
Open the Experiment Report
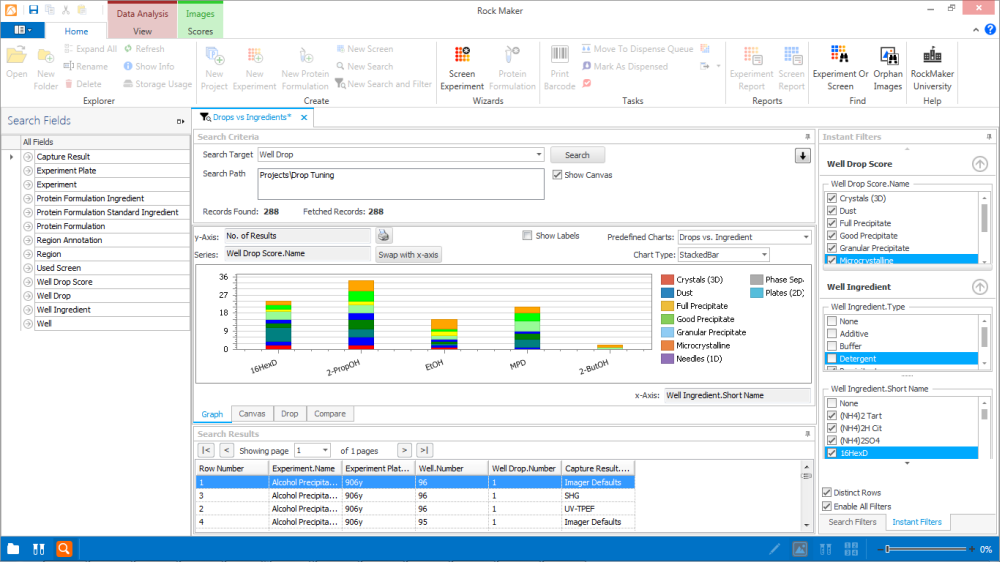(x=751, y=68)
